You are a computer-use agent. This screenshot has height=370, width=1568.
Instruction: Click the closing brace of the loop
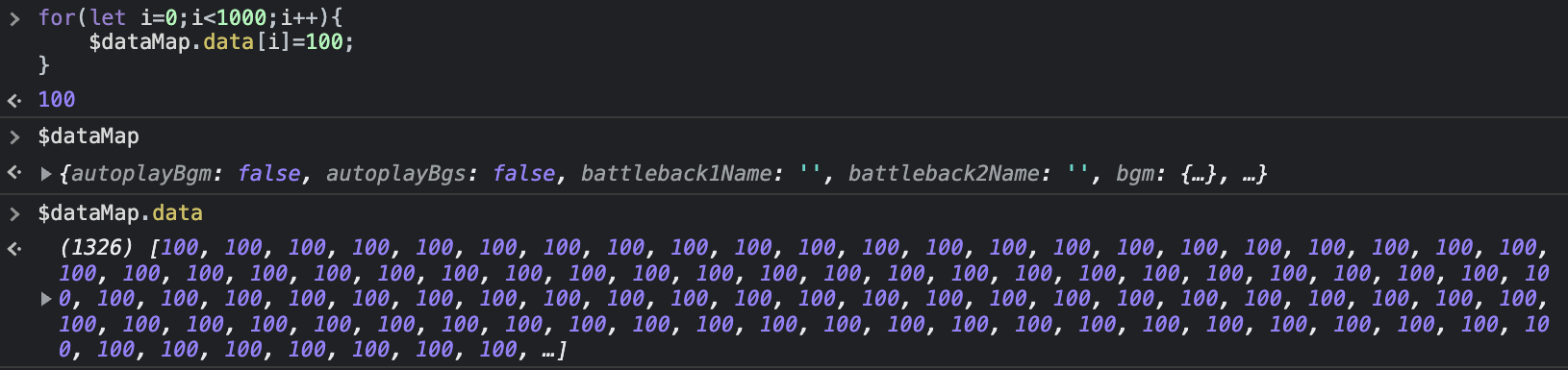coord(43,65)
